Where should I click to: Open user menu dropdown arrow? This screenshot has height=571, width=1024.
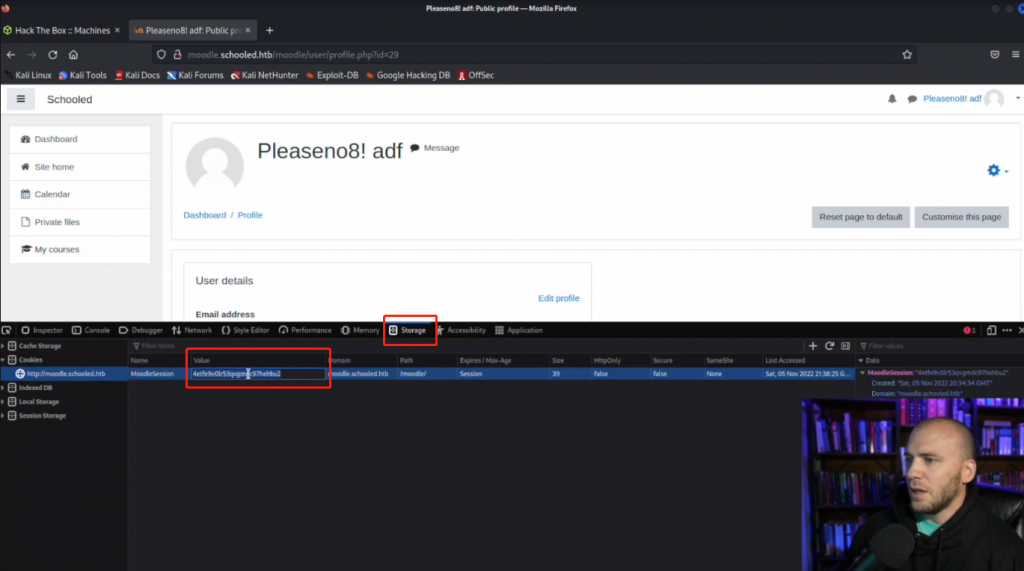[1017, 99]
